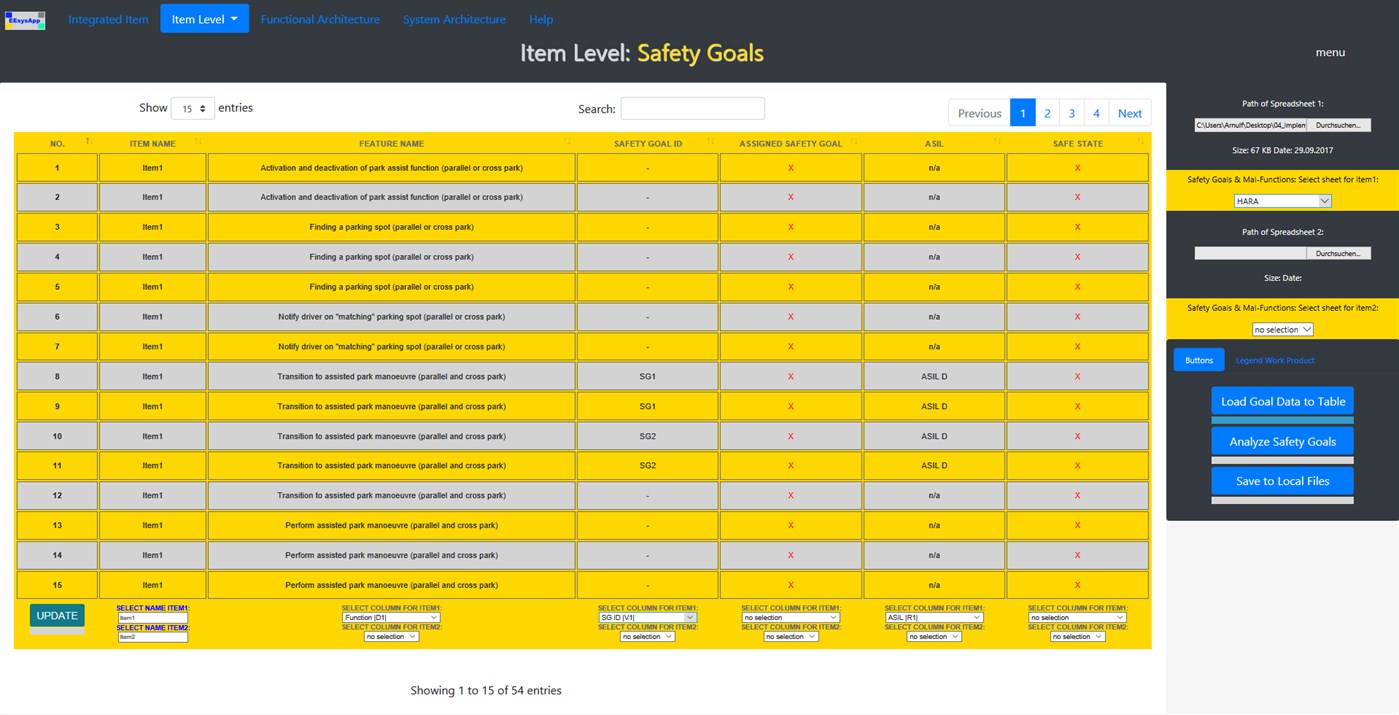Sort the ITEM NAME column using its sort icon
This screenshot has width=1399, height=715.
(x=197, y=143)
